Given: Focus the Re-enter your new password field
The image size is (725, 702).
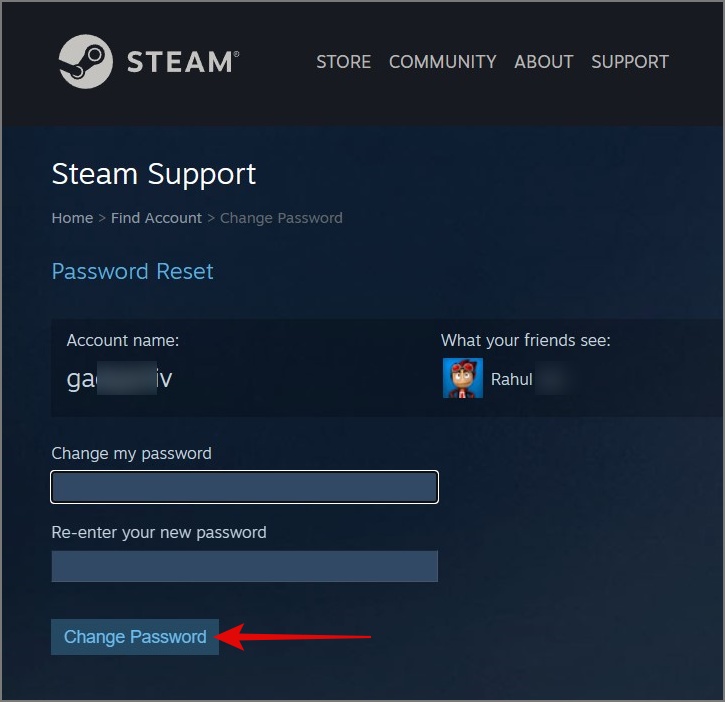Looking at the screenshot, I should pyautogui.click(x=244, y=566).
